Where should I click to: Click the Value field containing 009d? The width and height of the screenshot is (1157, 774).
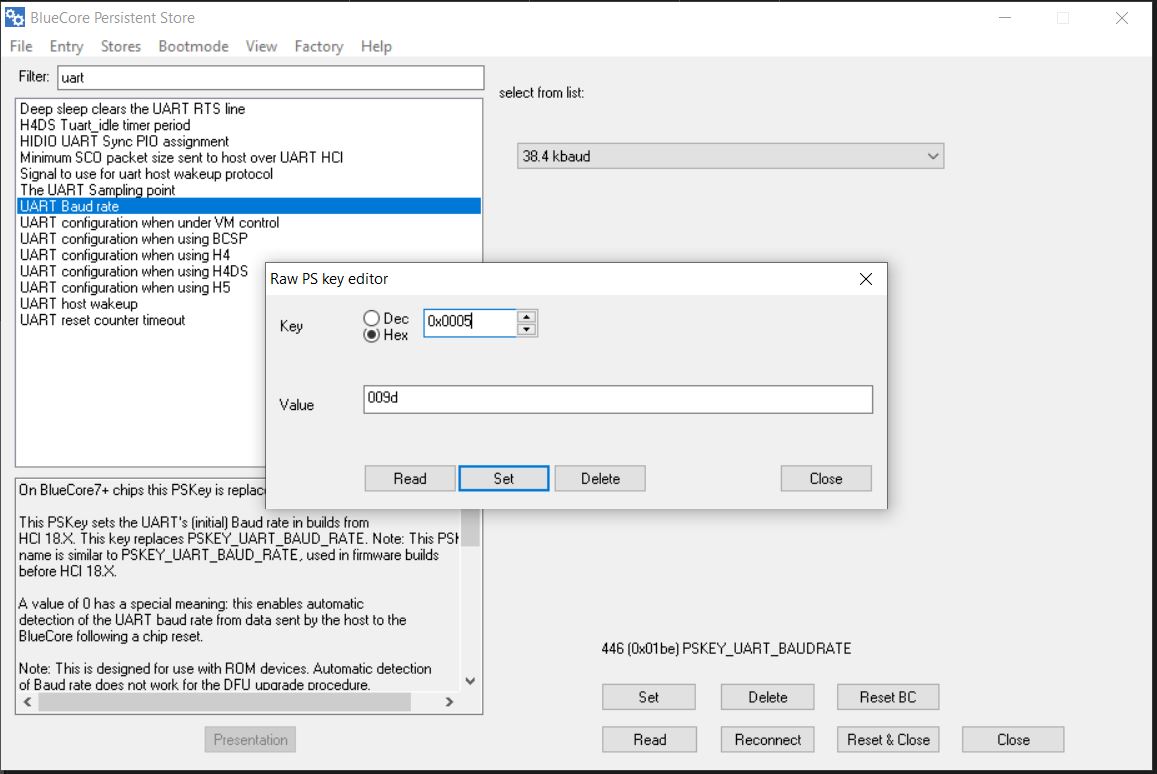(x=618, y=398)
